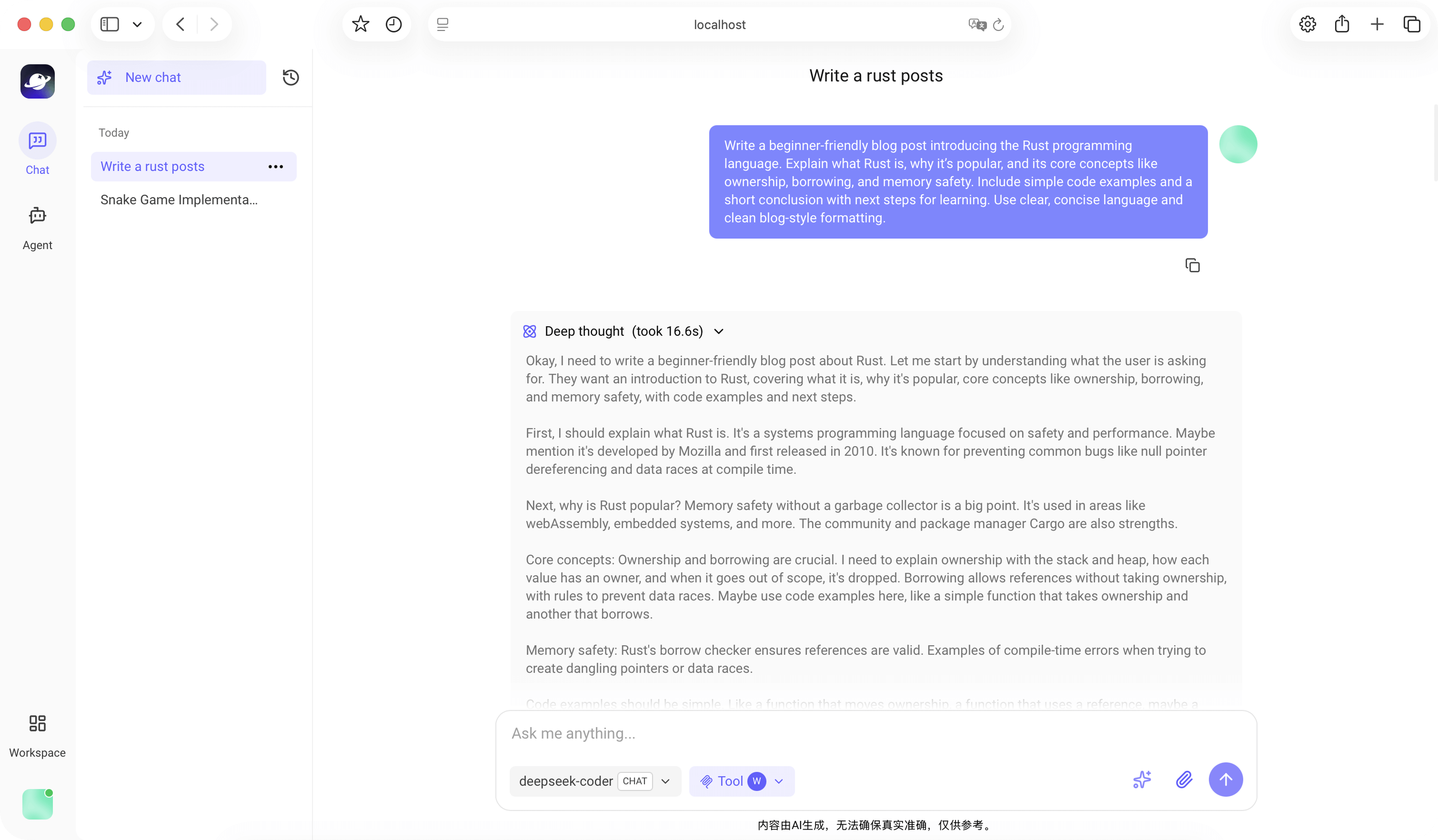The height and width of the screenshot is (840, 1438).
Task: Bookmark the page with the star icon
Action: [x=360, y=24]
